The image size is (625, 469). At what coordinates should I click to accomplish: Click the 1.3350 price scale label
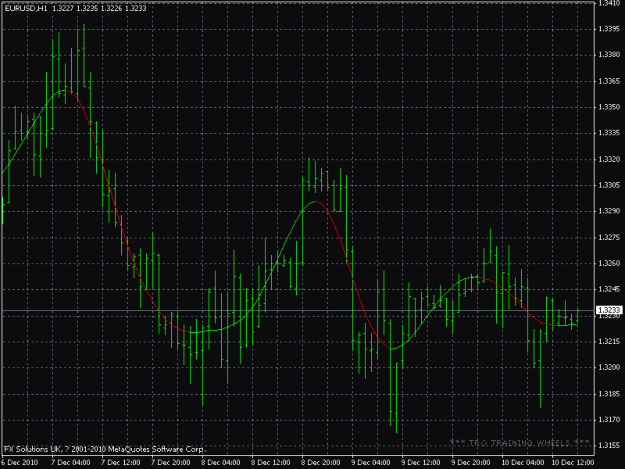609,107
